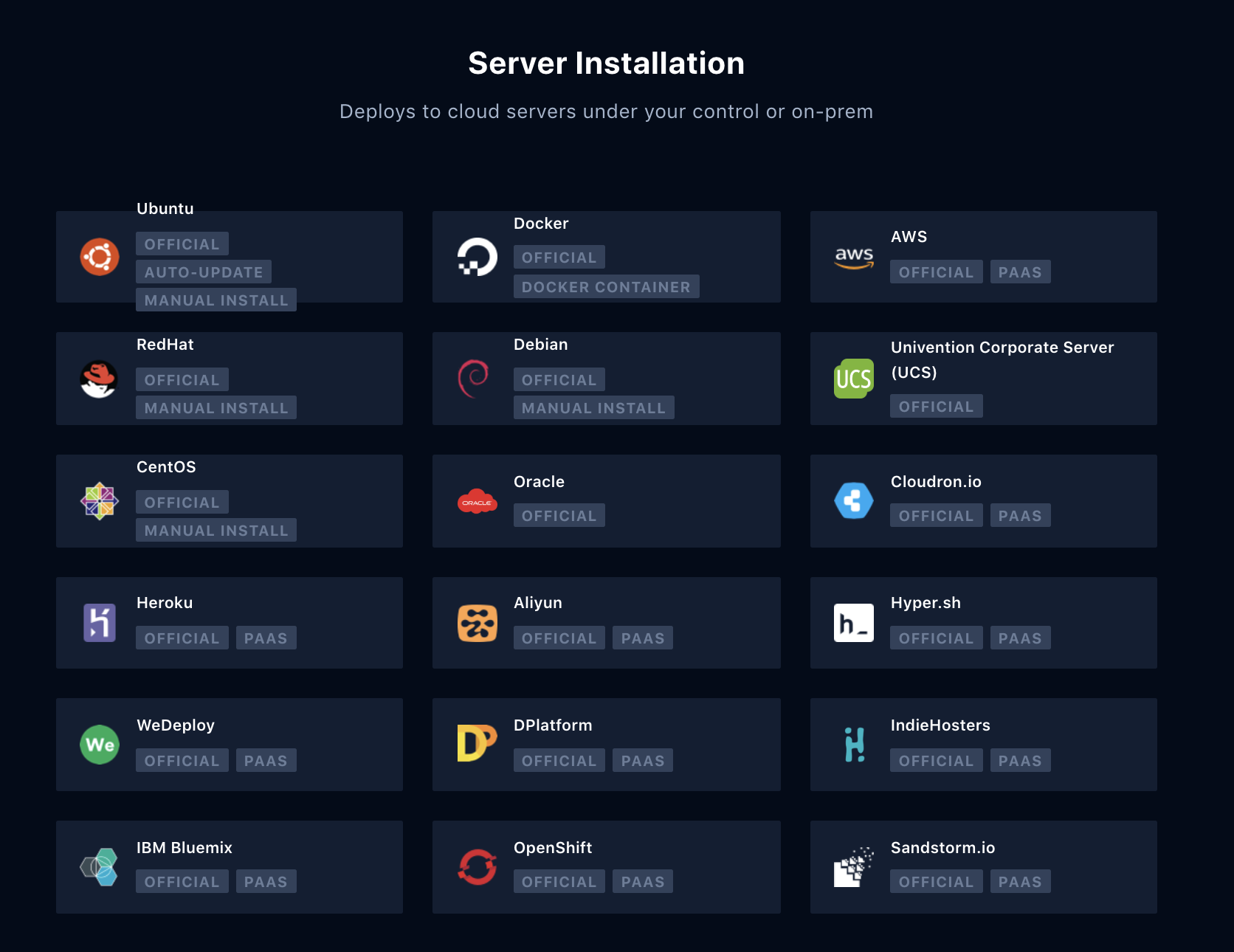
Task: Click the Cloudron.io blue hexagon logo
Action: [x=854, y=500]
